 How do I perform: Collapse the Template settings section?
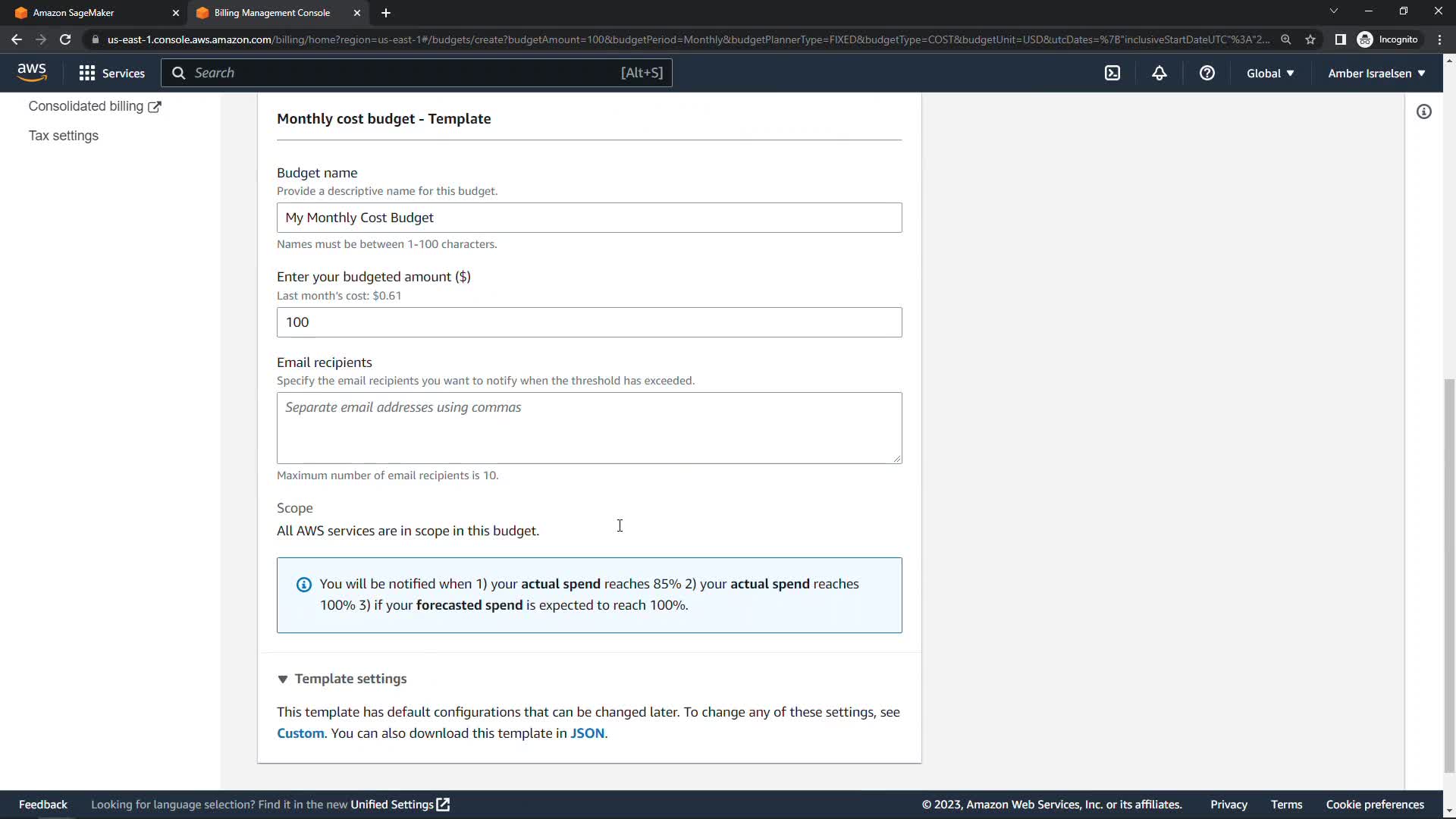pos(342,679)
